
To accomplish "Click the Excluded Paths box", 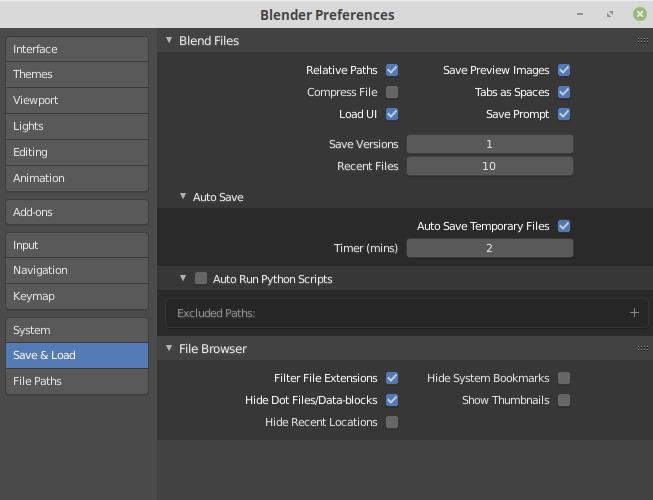I will click(x=407, y=313).
